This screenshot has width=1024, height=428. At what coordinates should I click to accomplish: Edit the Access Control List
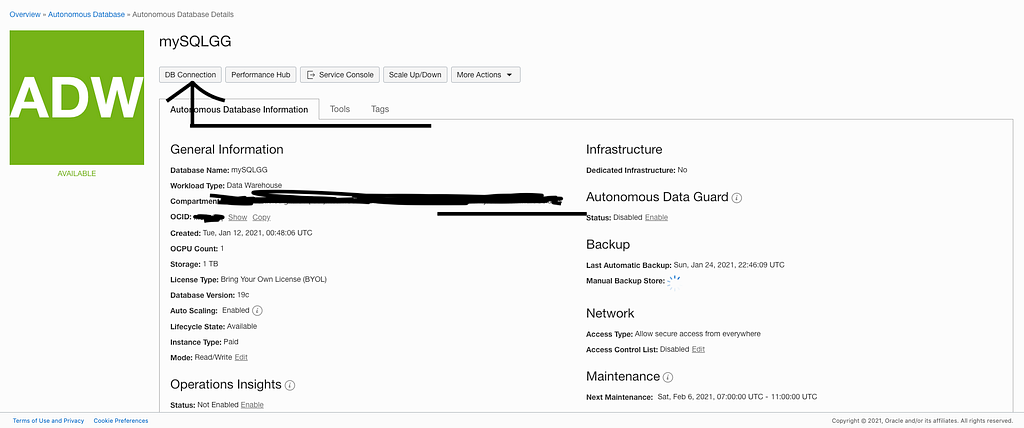698,350
